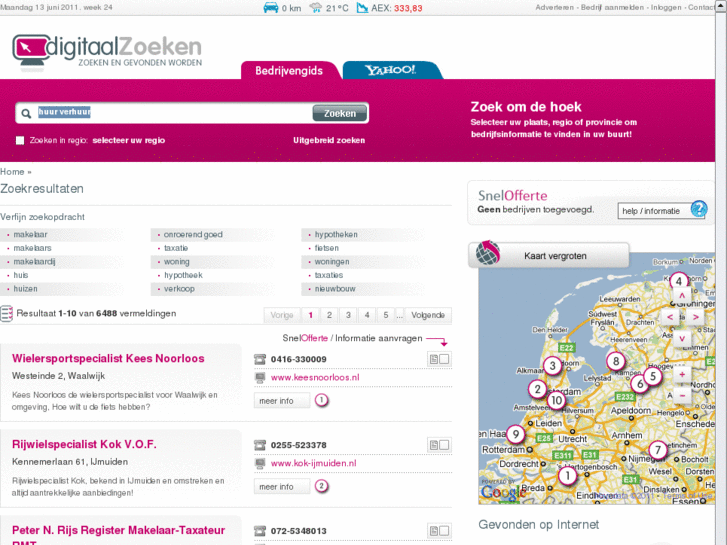The height and width of the screenshot is (545, 727).
Task: Tick SnelOfferte checkbox for Peter N. Rijs
Action: [x=444, y=531]
